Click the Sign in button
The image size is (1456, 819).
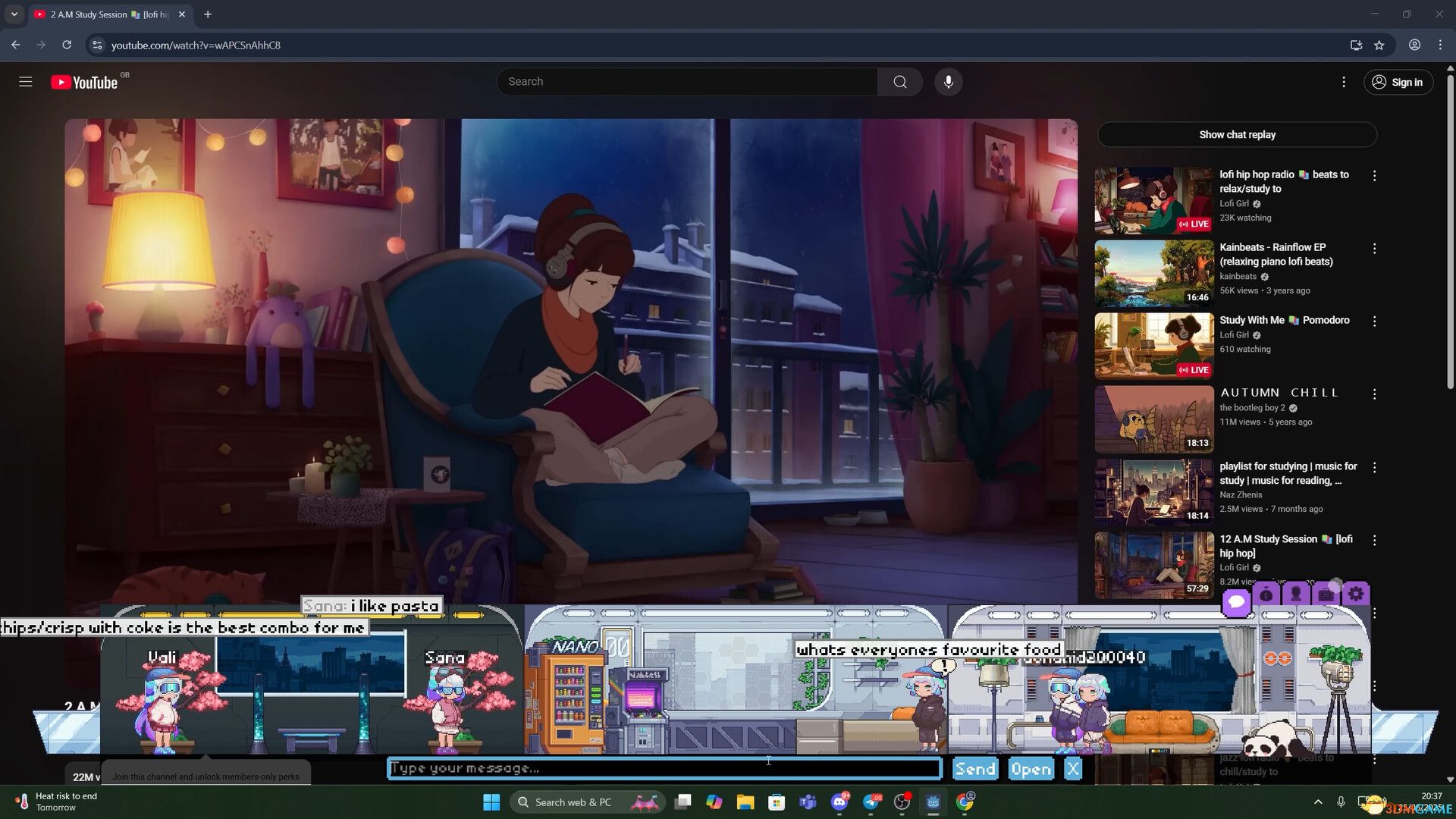(x=1399, y=82)
